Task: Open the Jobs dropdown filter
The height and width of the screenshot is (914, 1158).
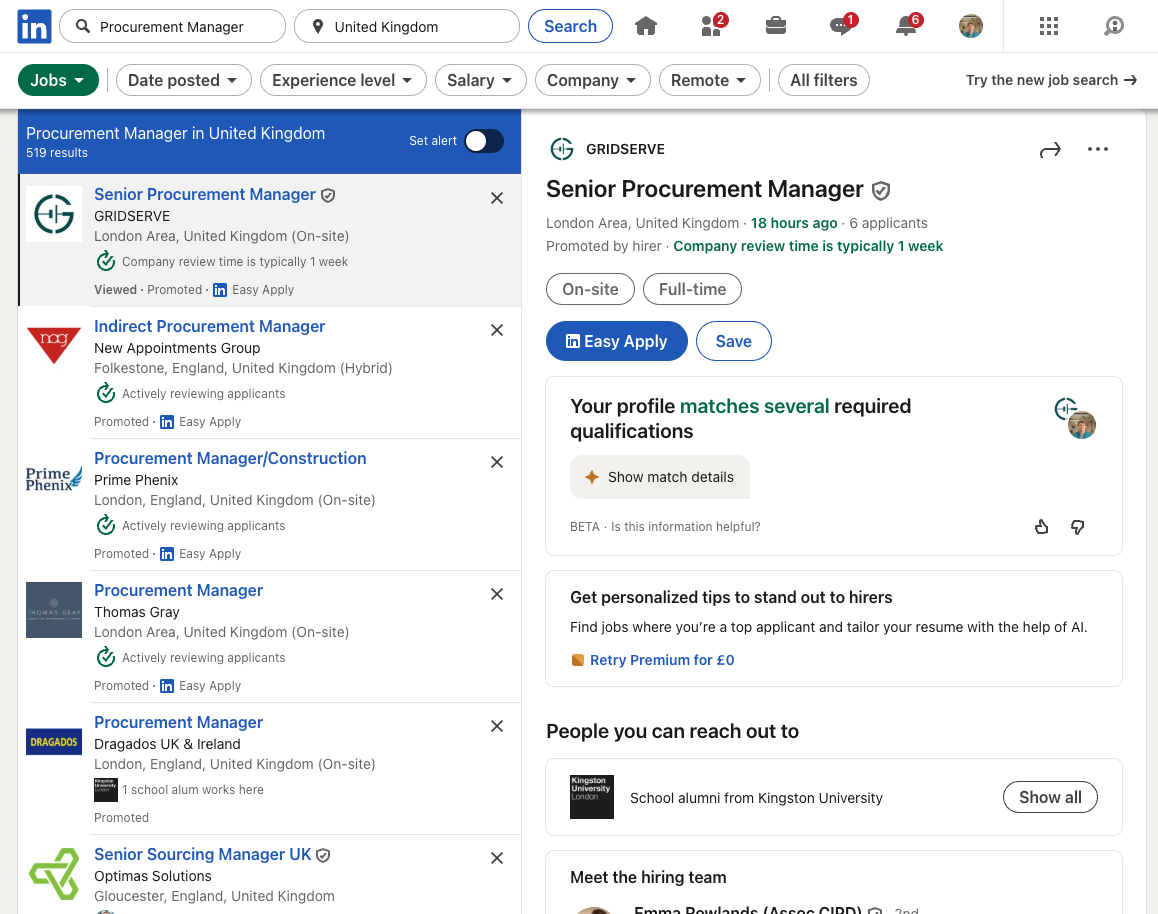Action: click(x=58, y=80)
